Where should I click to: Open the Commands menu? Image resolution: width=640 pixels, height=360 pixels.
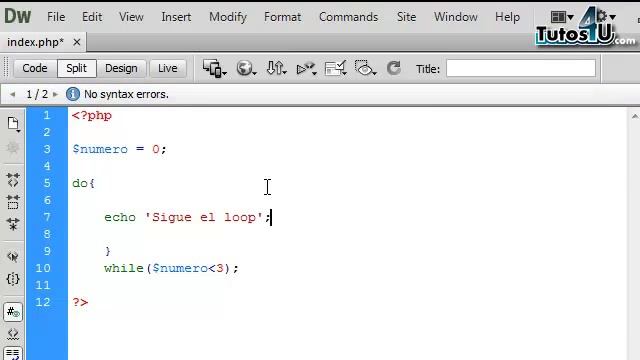coord(349,17)
